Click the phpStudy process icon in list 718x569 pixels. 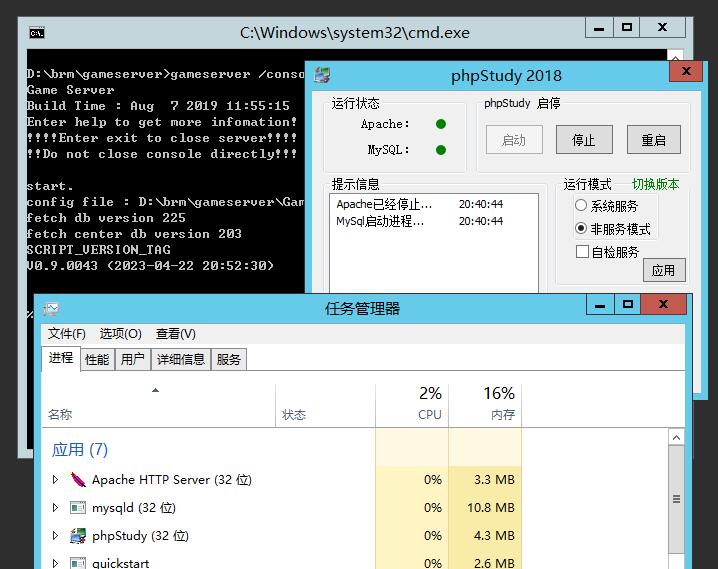pyautogui.click(x=78, y=536)
